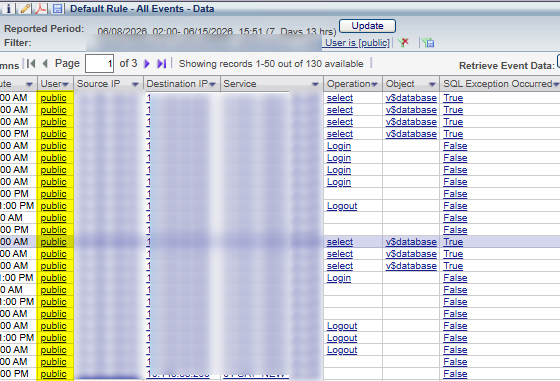Image resolution: width=560 pixels, height=381 pixels.
Task: Click into the Page number input field
Action: pyautogui.click(x=100, y=64)
